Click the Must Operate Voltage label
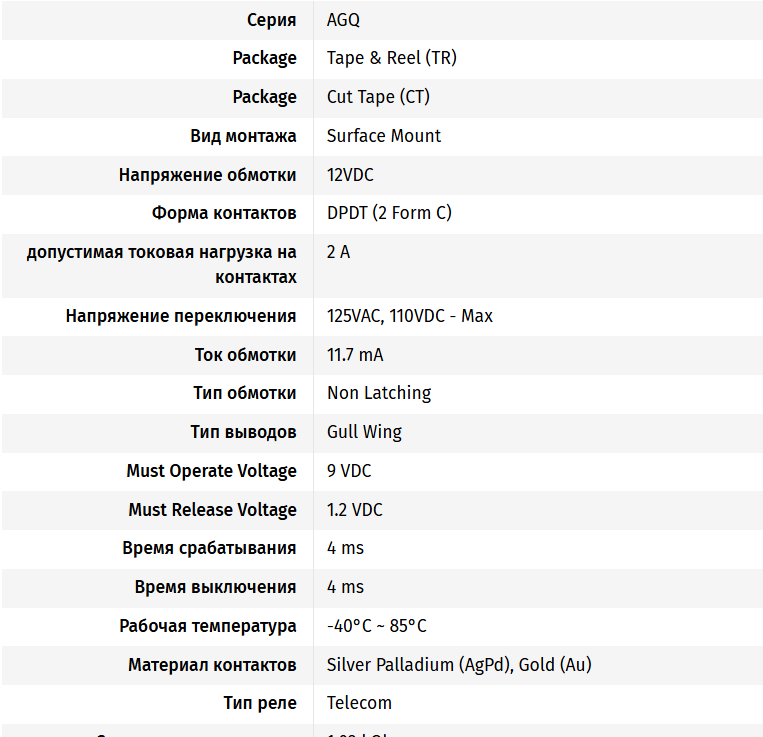763x737 pixels. click(211, 471)
